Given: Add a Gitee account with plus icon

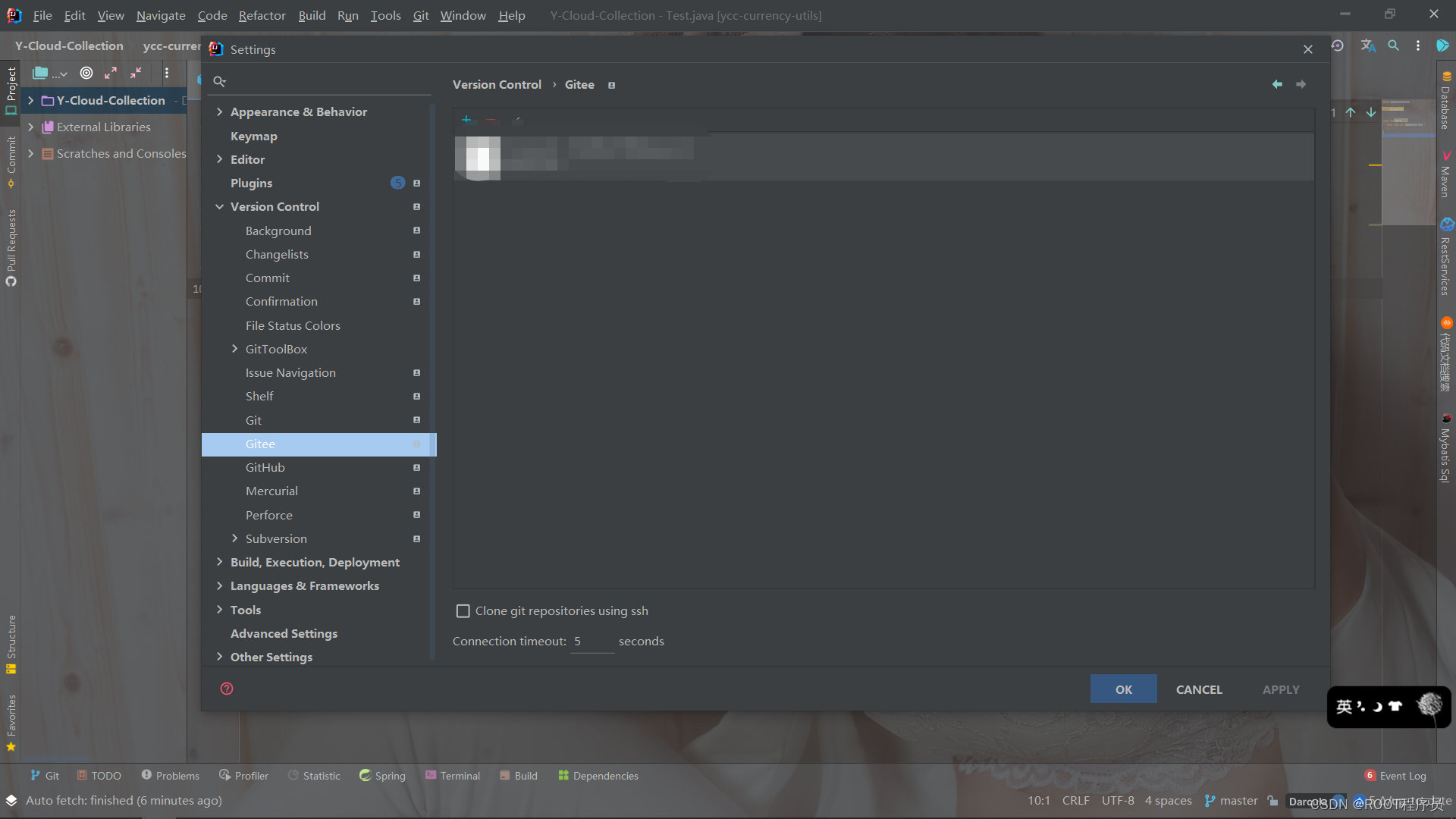Looking at the screenshot, I should pyautogui.click(x=466, y=120).
